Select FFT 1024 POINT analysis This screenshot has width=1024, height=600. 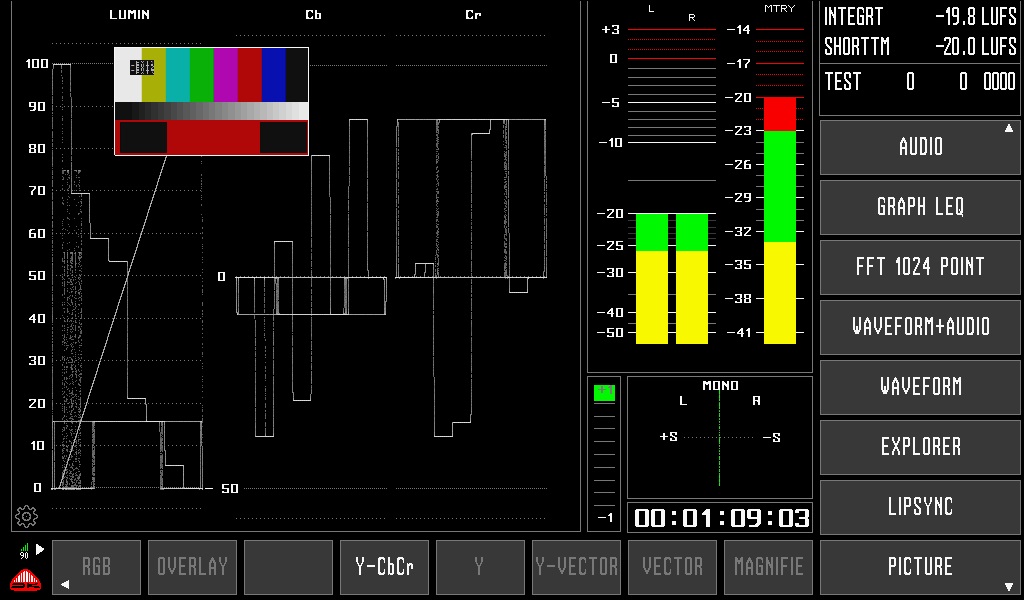point(919,267)
